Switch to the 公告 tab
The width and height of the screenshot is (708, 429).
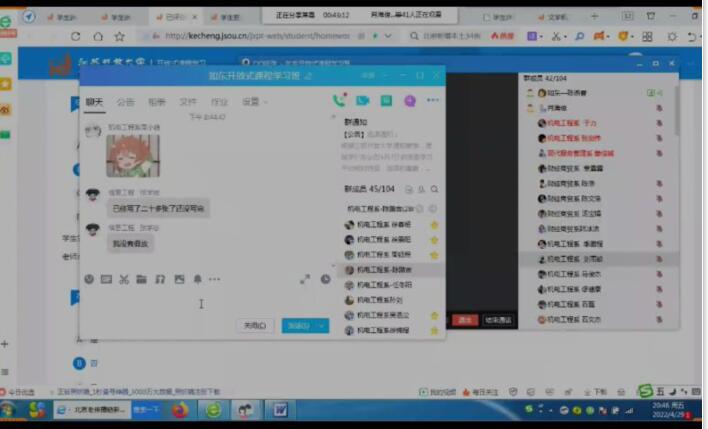point(125,102)
